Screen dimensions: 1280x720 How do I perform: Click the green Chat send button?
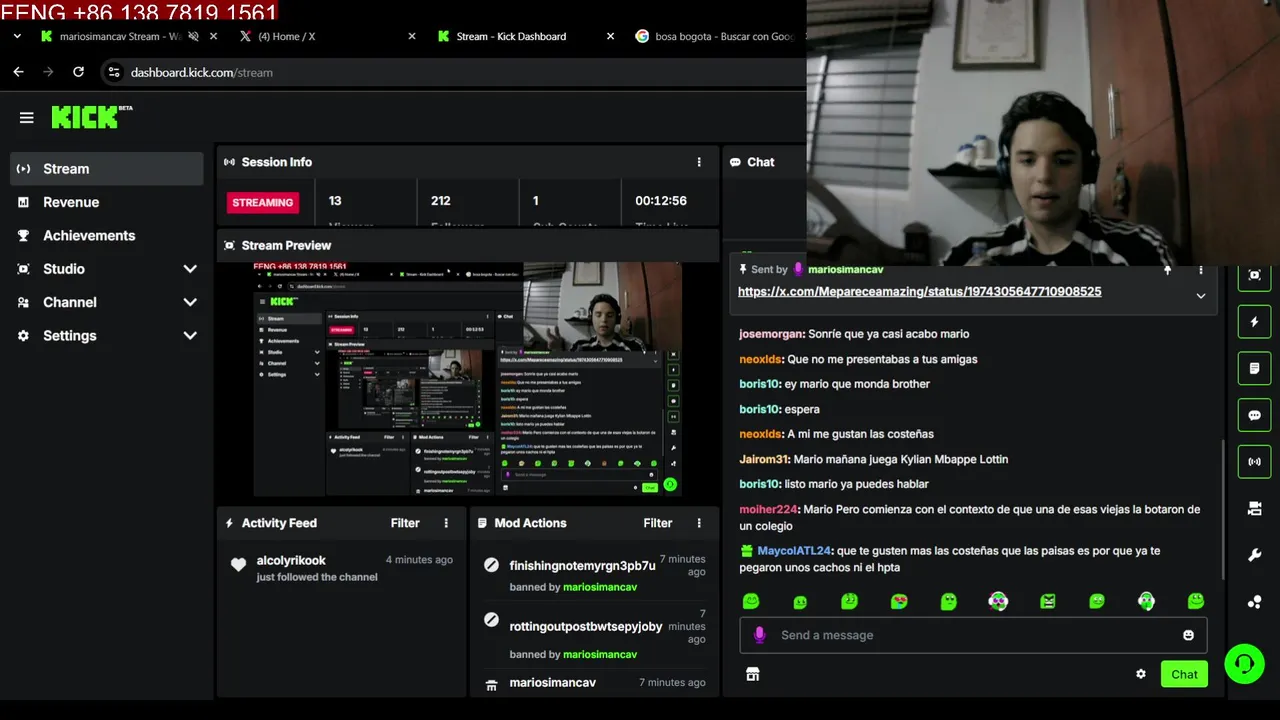coord(1184,674)
